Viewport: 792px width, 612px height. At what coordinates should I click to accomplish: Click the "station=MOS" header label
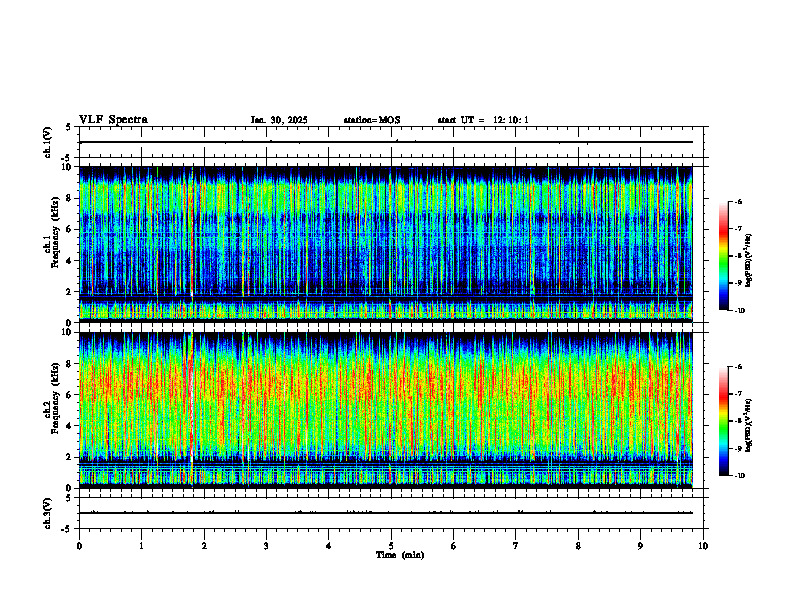tap(372, 120)
